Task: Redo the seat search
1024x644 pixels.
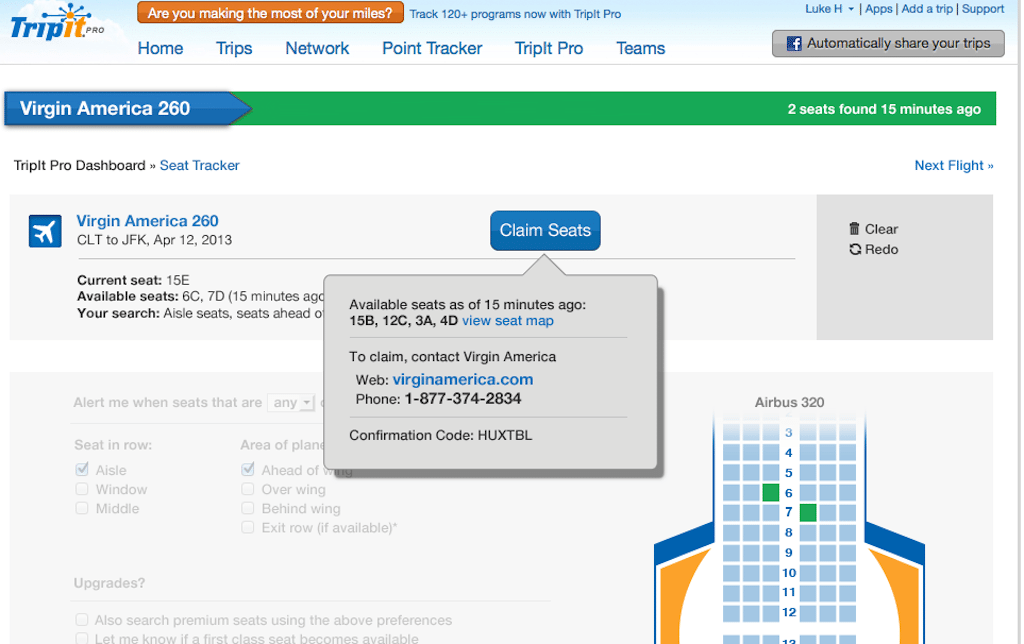Action: pyautogui.click(x=873, y=249)
